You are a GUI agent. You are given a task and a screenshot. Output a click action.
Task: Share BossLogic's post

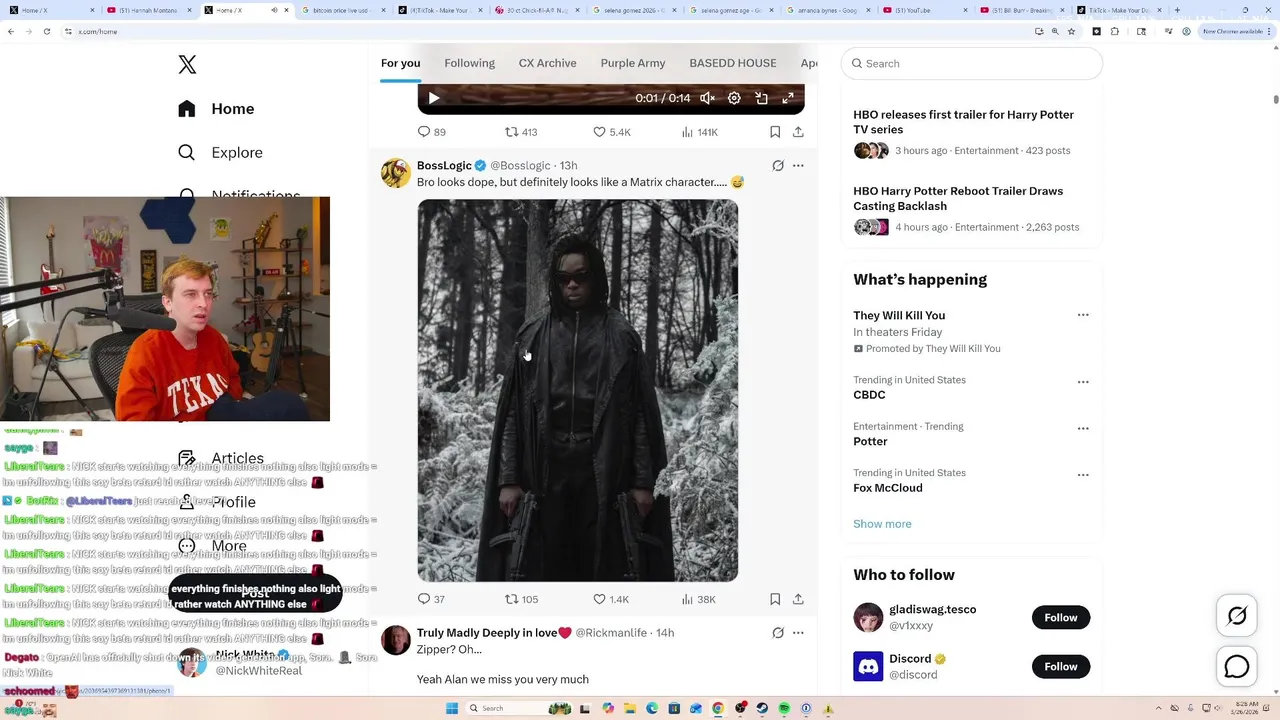798,599
